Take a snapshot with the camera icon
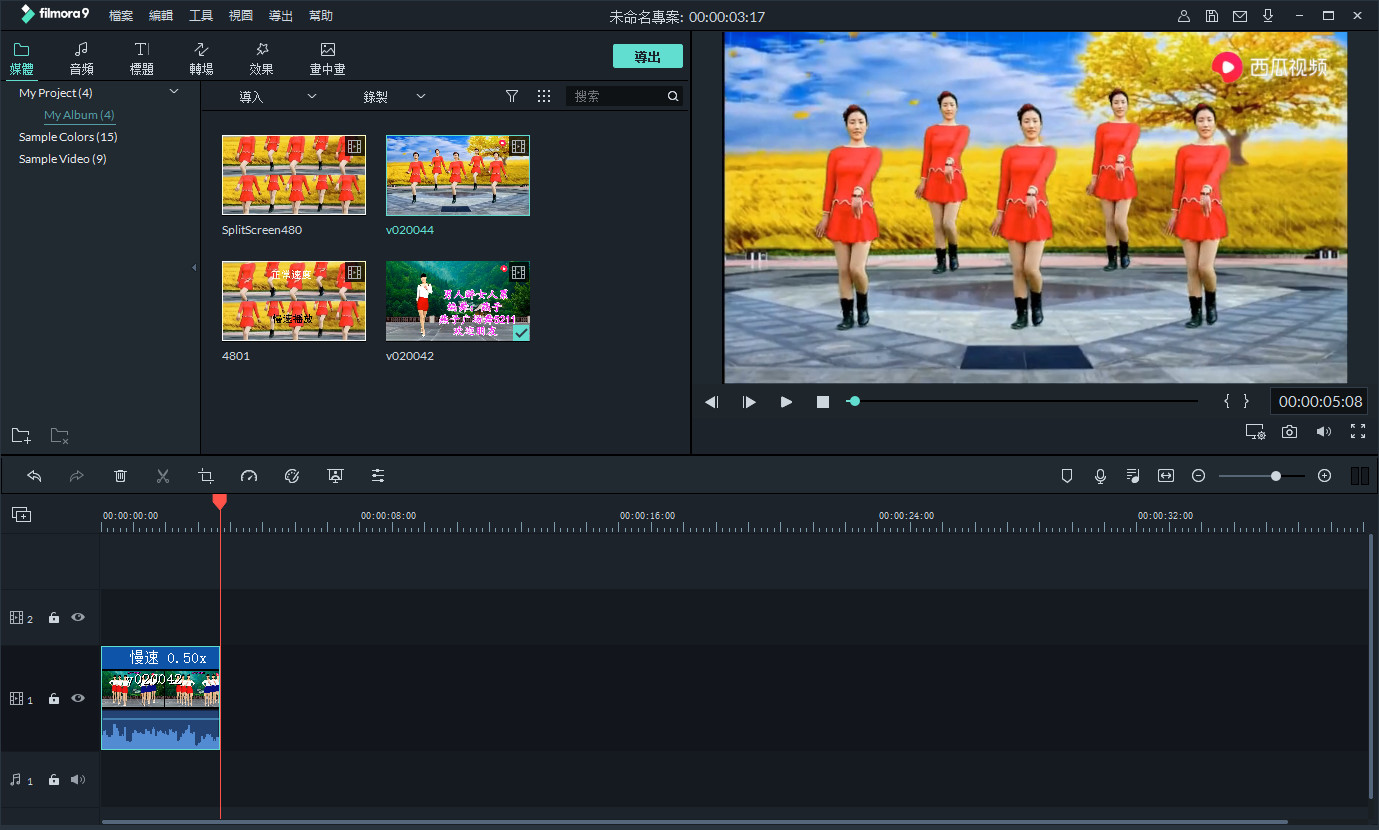Screen dimensions: 1379x830 pyautogui.click(x=1288, y=431)
